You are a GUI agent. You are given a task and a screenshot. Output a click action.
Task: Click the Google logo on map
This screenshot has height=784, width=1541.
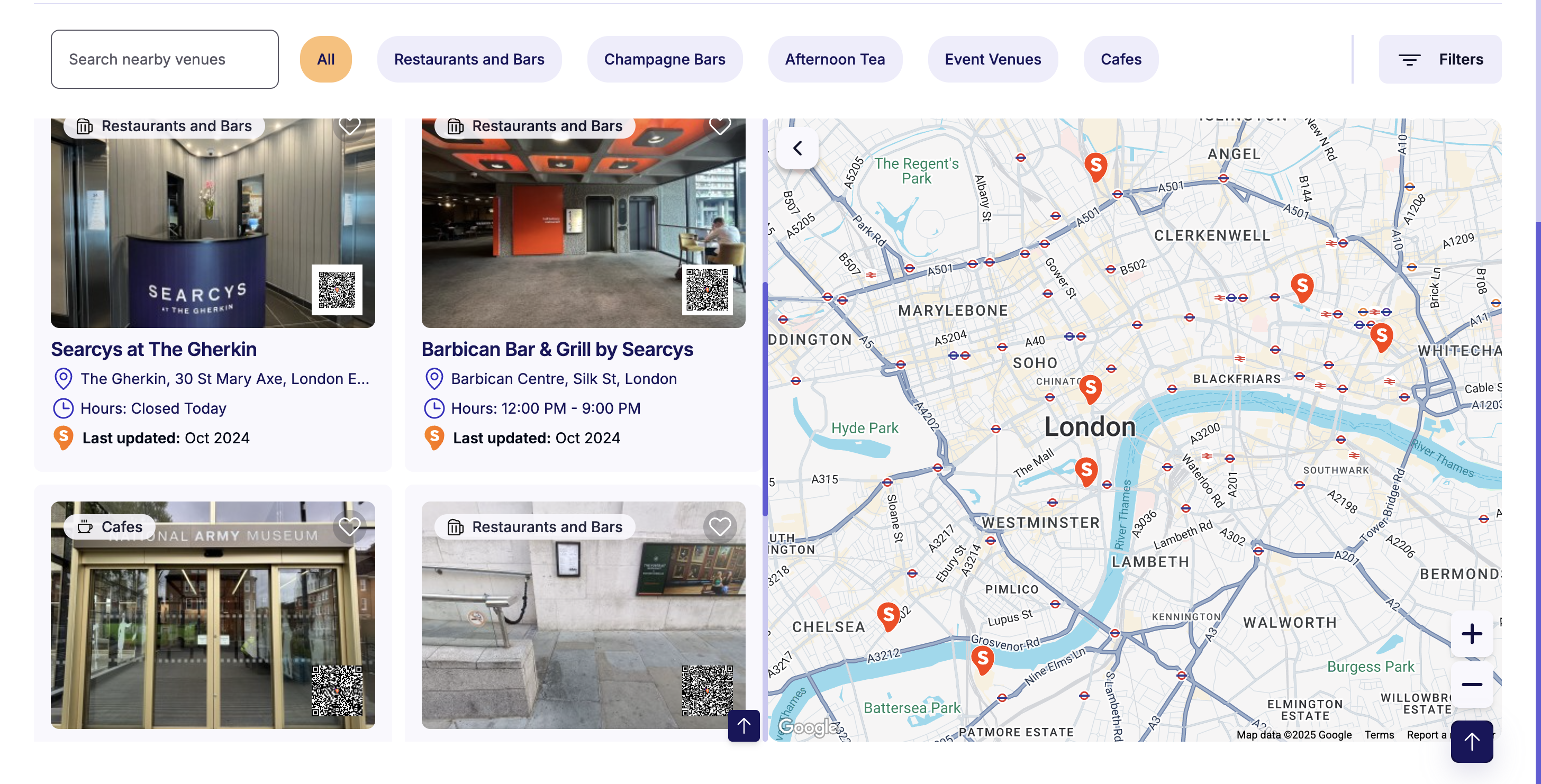[809, 726]
